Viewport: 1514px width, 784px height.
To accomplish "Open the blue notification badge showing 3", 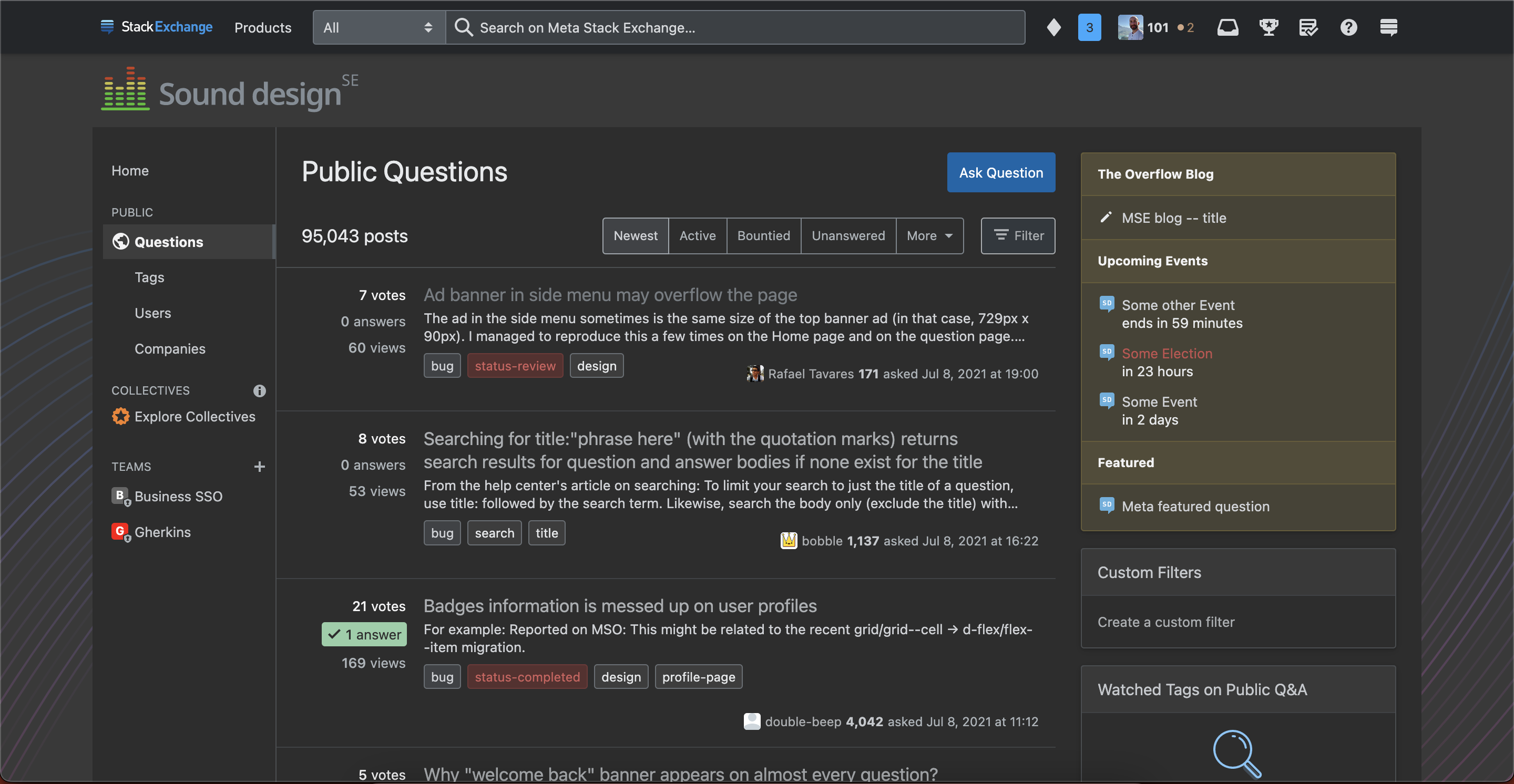I will [x=1089, y=27].
